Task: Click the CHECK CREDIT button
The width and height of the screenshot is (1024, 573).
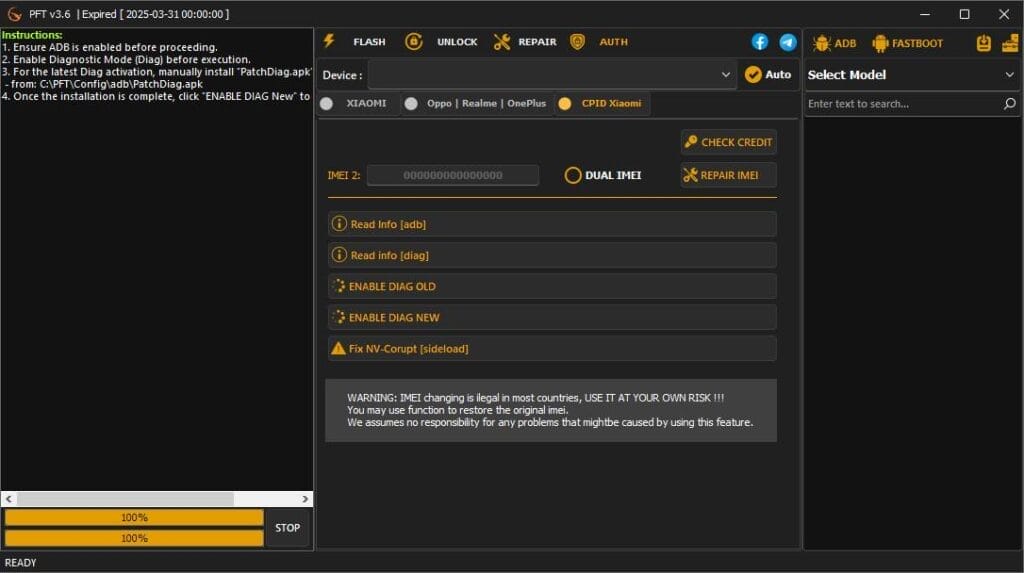Action: click(x=728, y=142)
